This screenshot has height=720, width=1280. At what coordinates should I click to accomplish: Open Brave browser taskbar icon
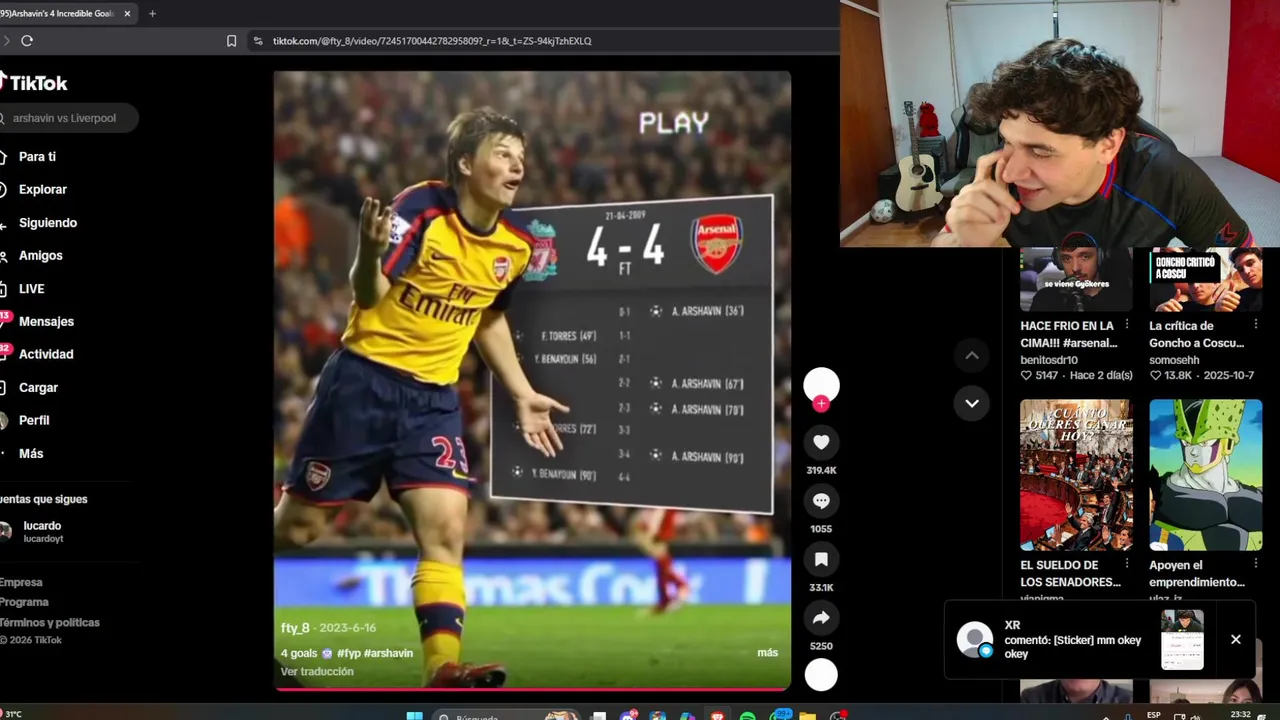717,716
